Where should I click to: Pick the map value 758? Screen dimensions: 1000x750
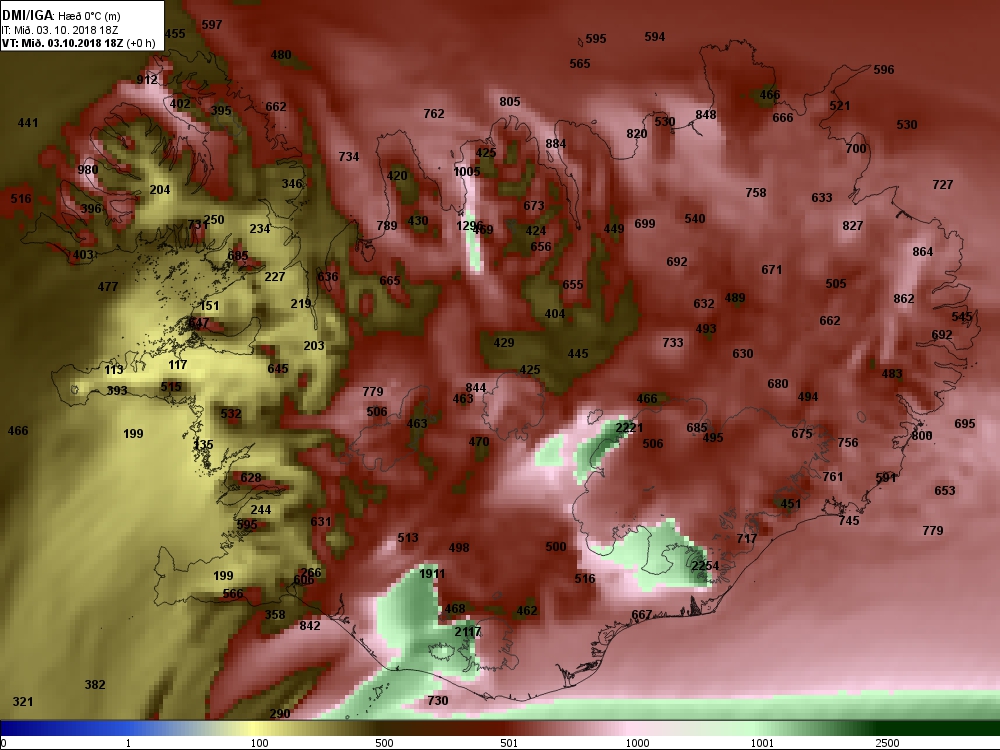coord(756,193)
